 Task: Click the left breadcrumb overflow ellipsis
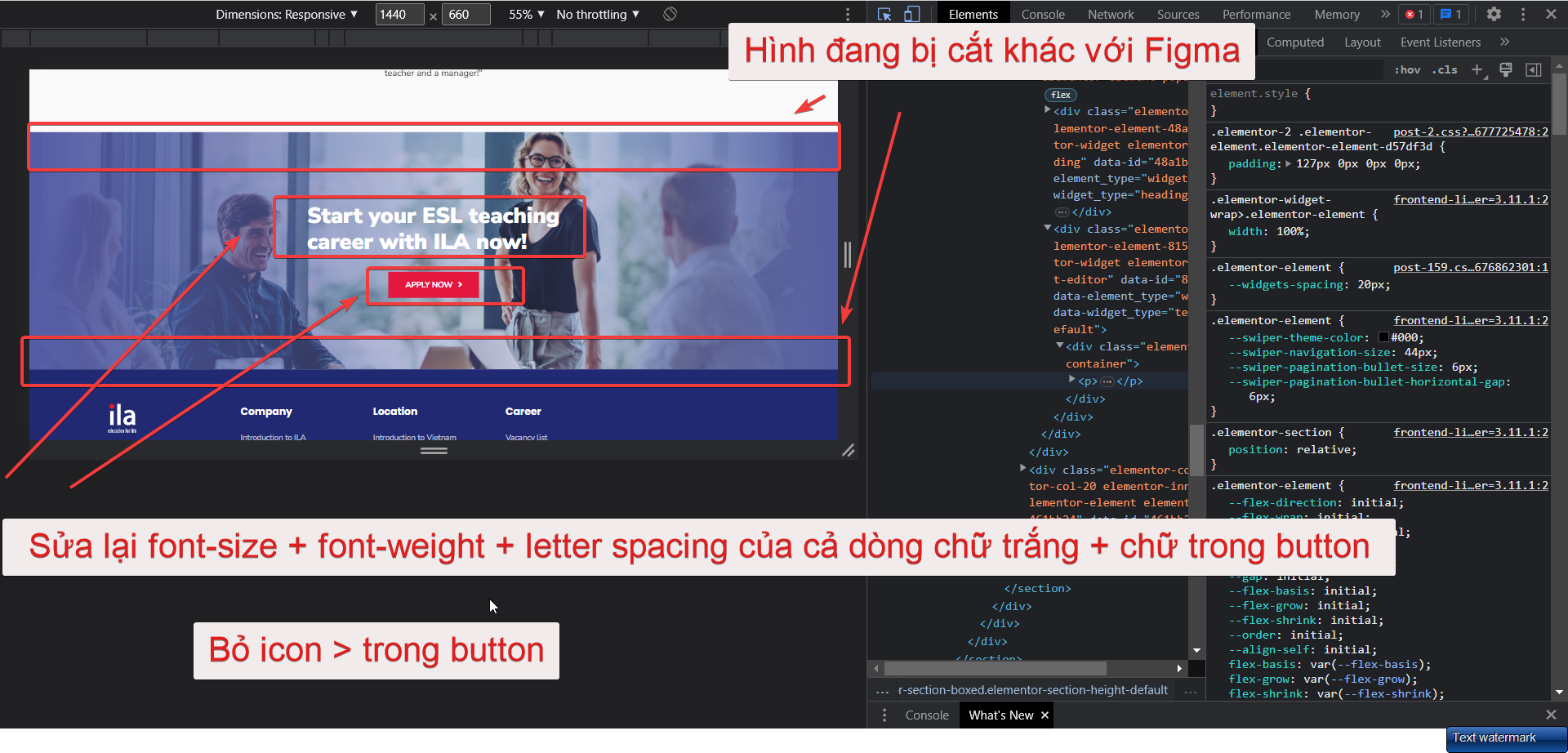coord(882,691)
